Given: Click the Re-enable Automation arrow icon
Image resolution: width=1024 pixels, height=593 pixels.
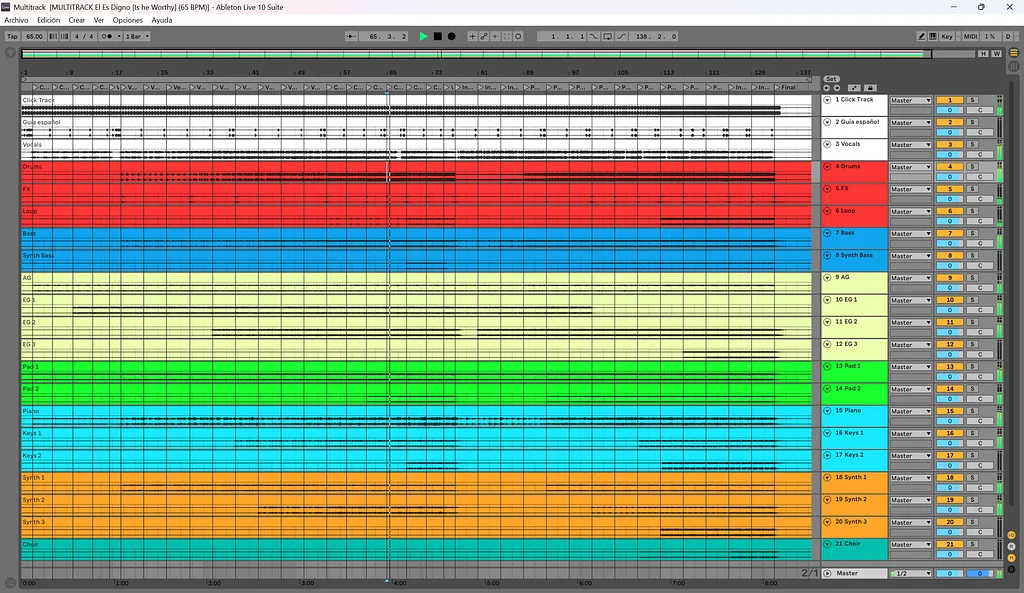Looking at the screenshot, I should (495, 37).
